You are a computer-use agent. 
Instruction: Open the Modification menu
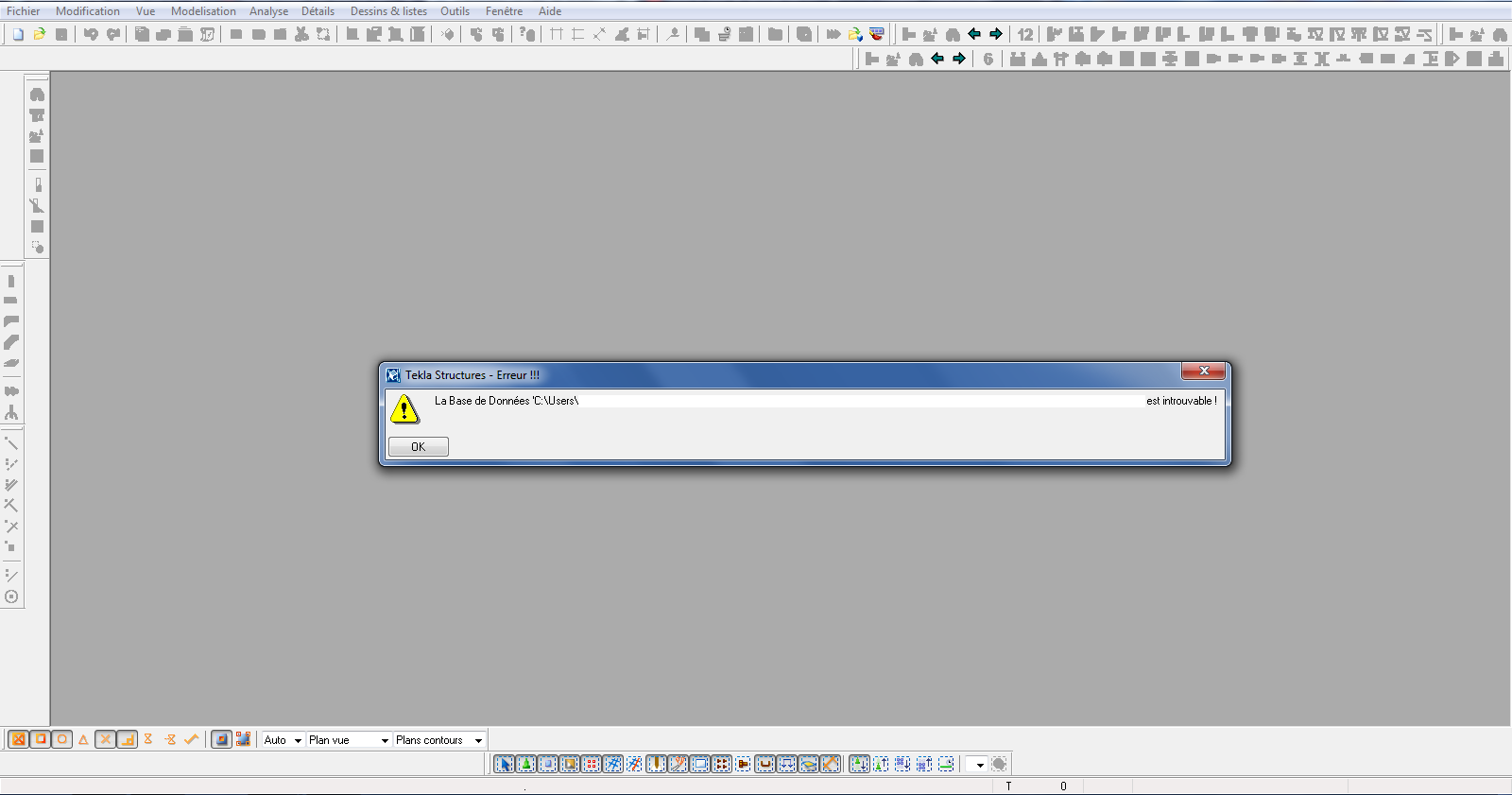point(88,11)
